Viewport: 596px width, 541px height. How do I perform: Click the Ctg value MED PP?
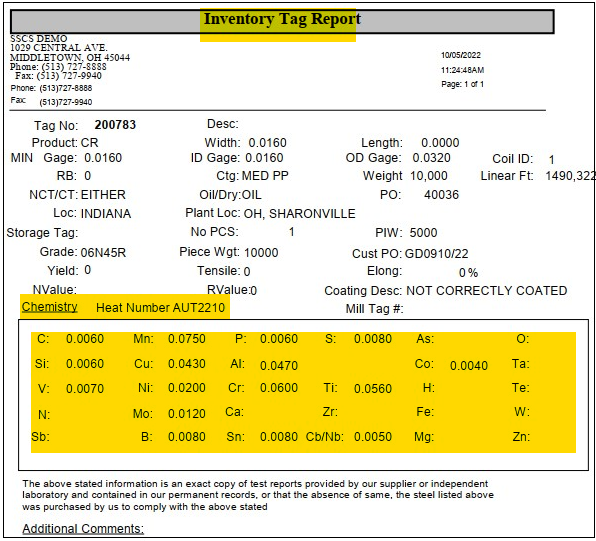(x=265, y=176)
